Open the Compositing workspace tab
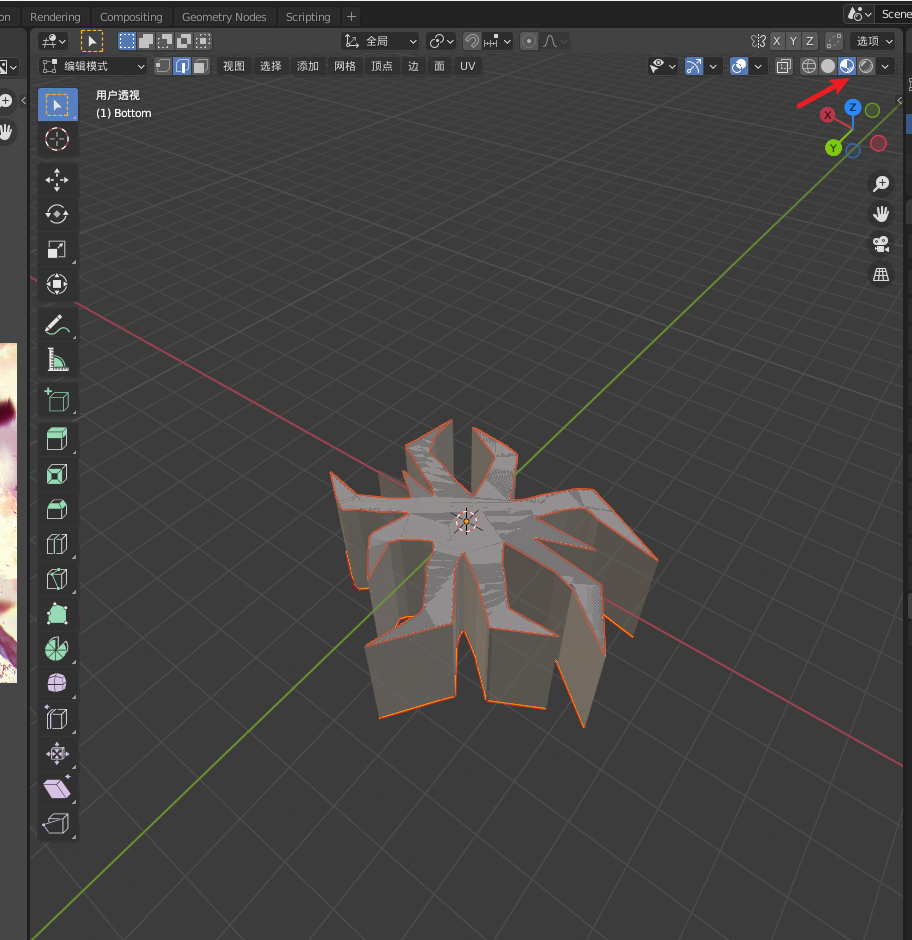The image size is (912, 940). (x=131, y=17)
